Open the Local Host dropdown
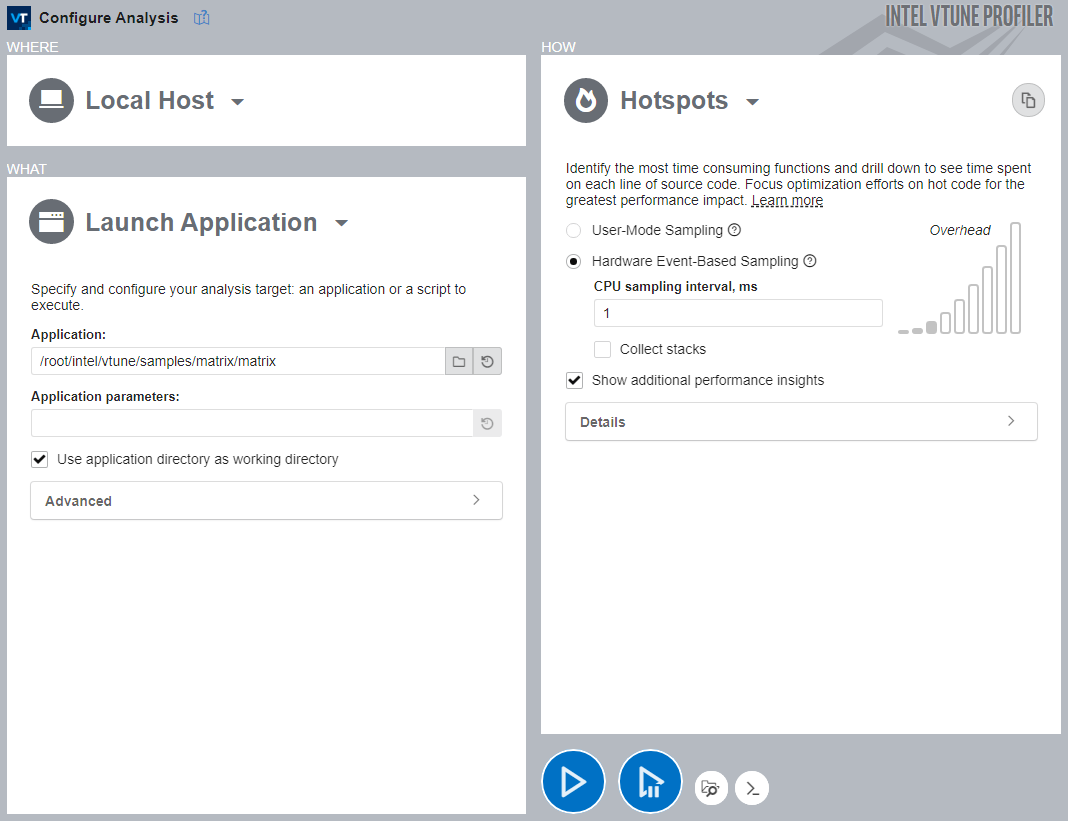Image resolution: width=1068 pixels, height=821 pixels. coord(237,101)
